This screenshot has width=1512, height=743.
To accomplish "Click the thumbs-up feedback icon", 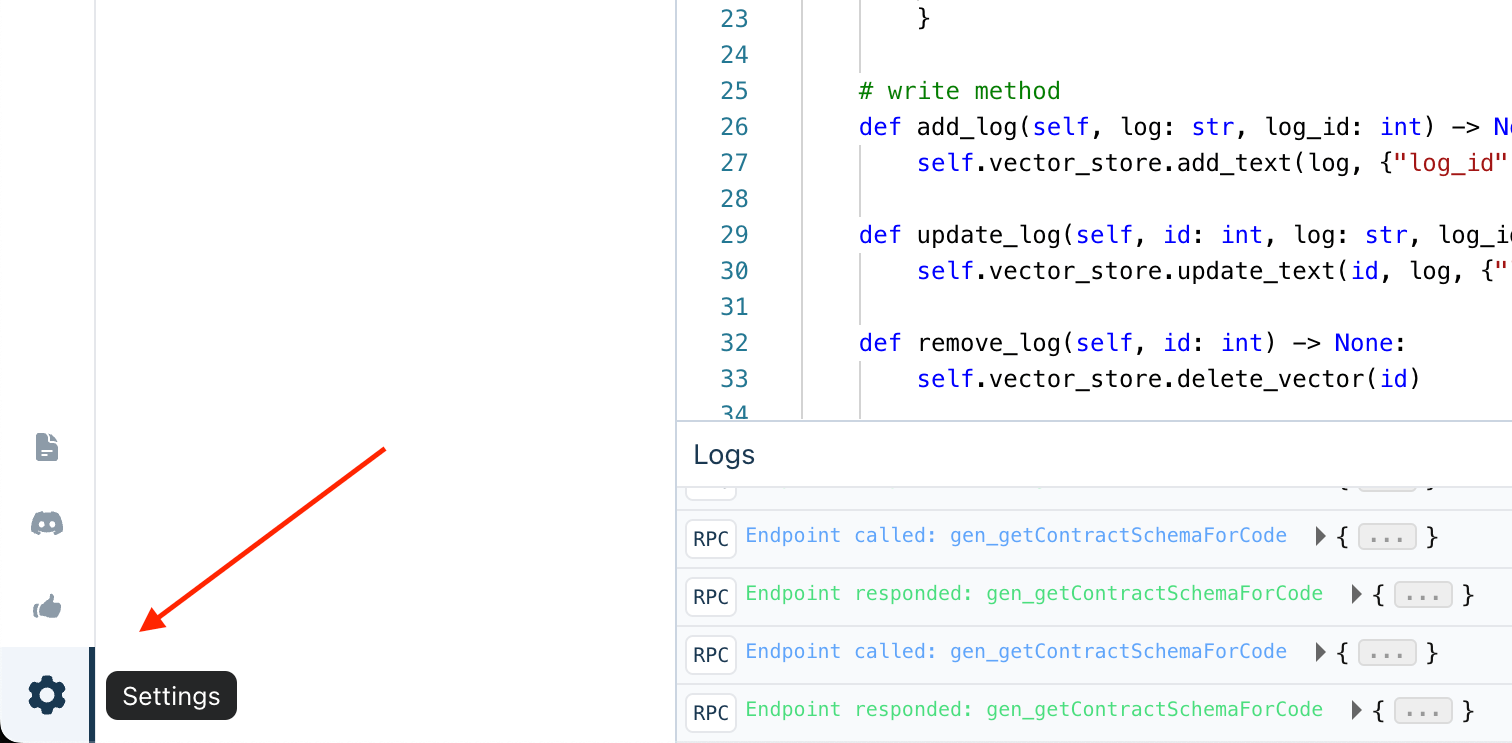I will 47,606.
